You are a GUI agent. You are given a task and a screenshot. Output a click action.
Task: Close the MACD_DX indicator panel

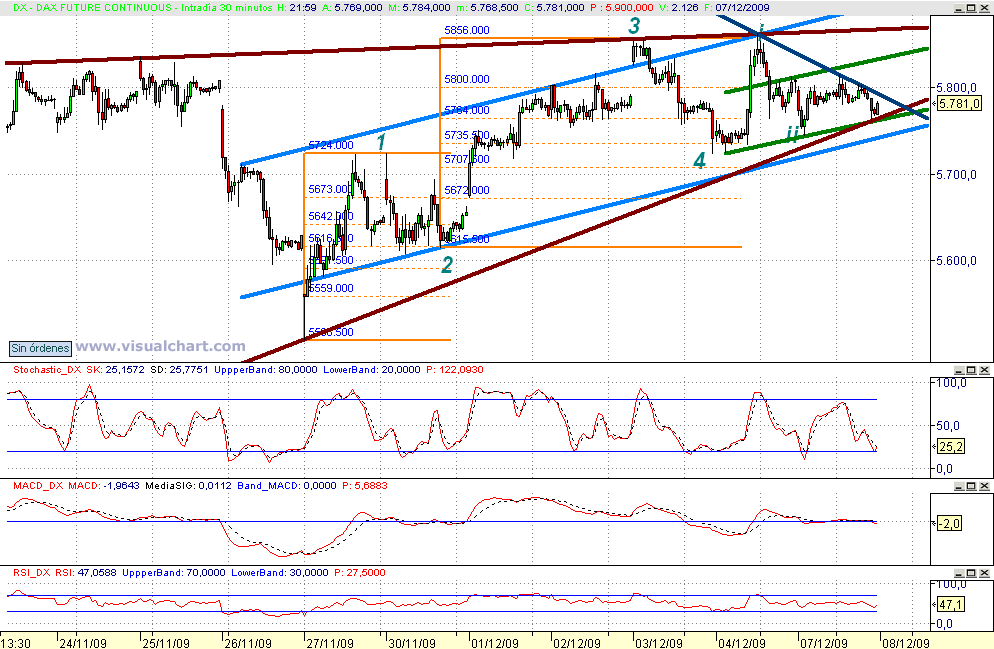pyautogui.click(x=984, y=487)
